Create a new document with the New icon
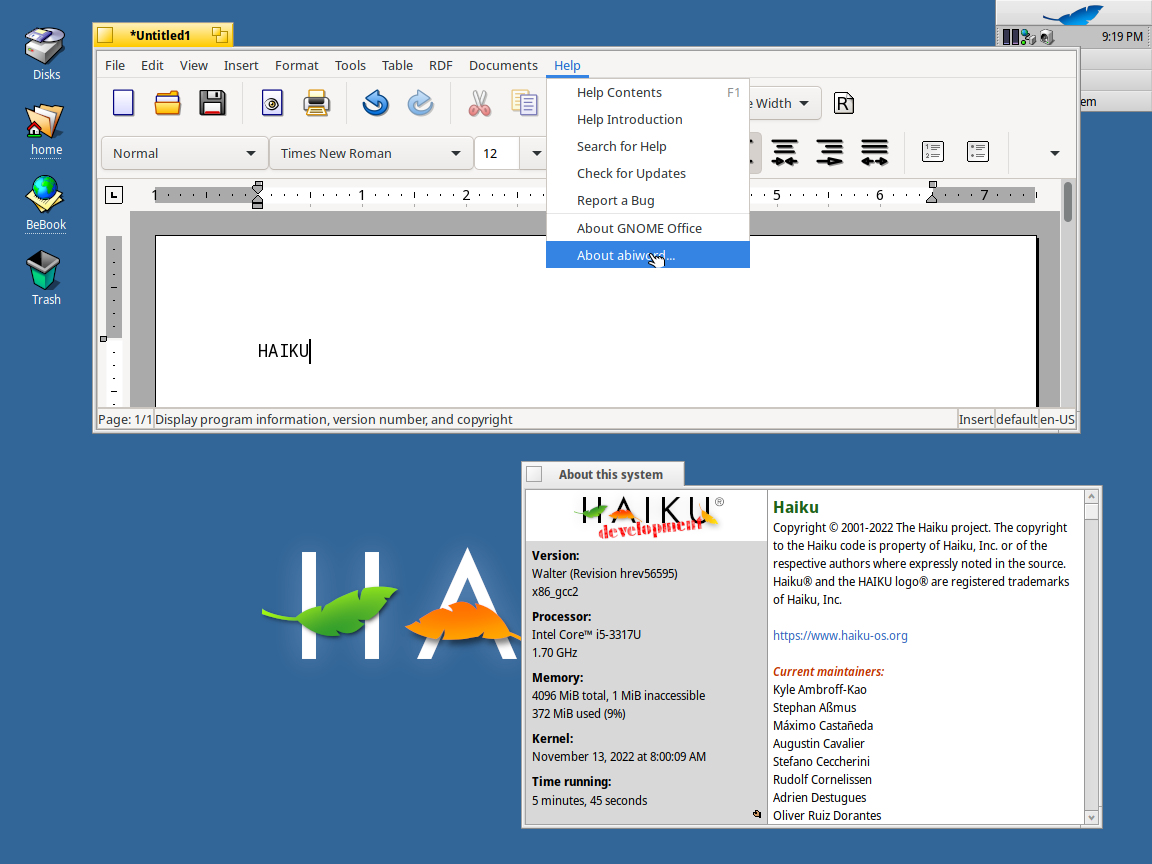 click(123, 102)
